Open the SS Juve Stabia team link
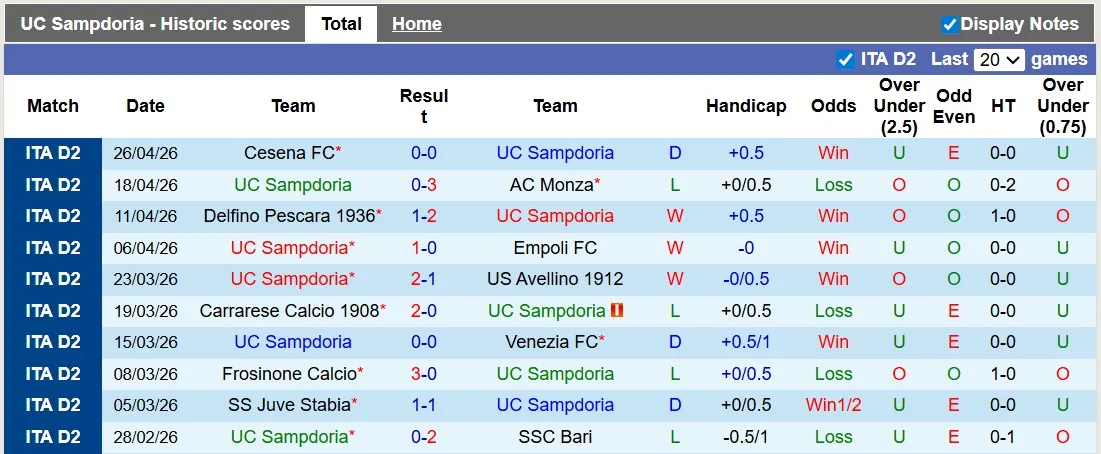The width and height of the screenshot is (1101, 454). coord(289,405)
